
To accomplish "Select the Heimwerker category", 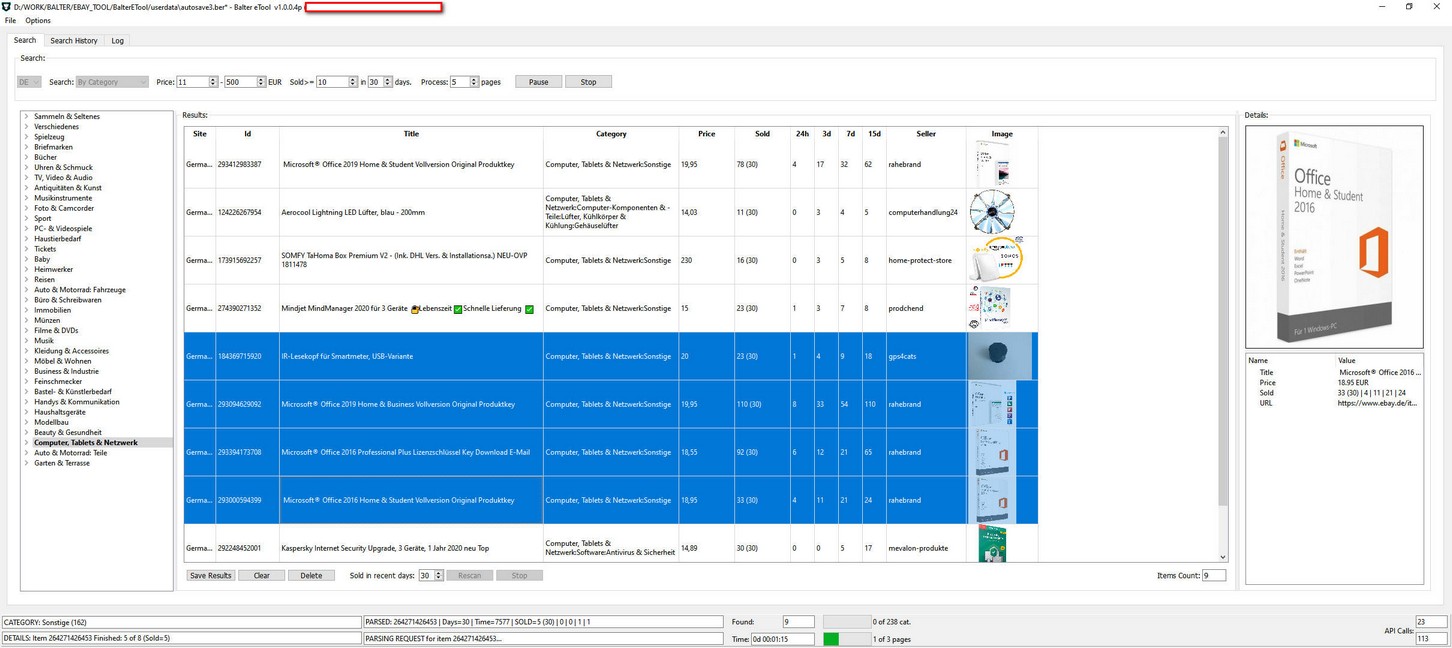I will tap(53, 269).
